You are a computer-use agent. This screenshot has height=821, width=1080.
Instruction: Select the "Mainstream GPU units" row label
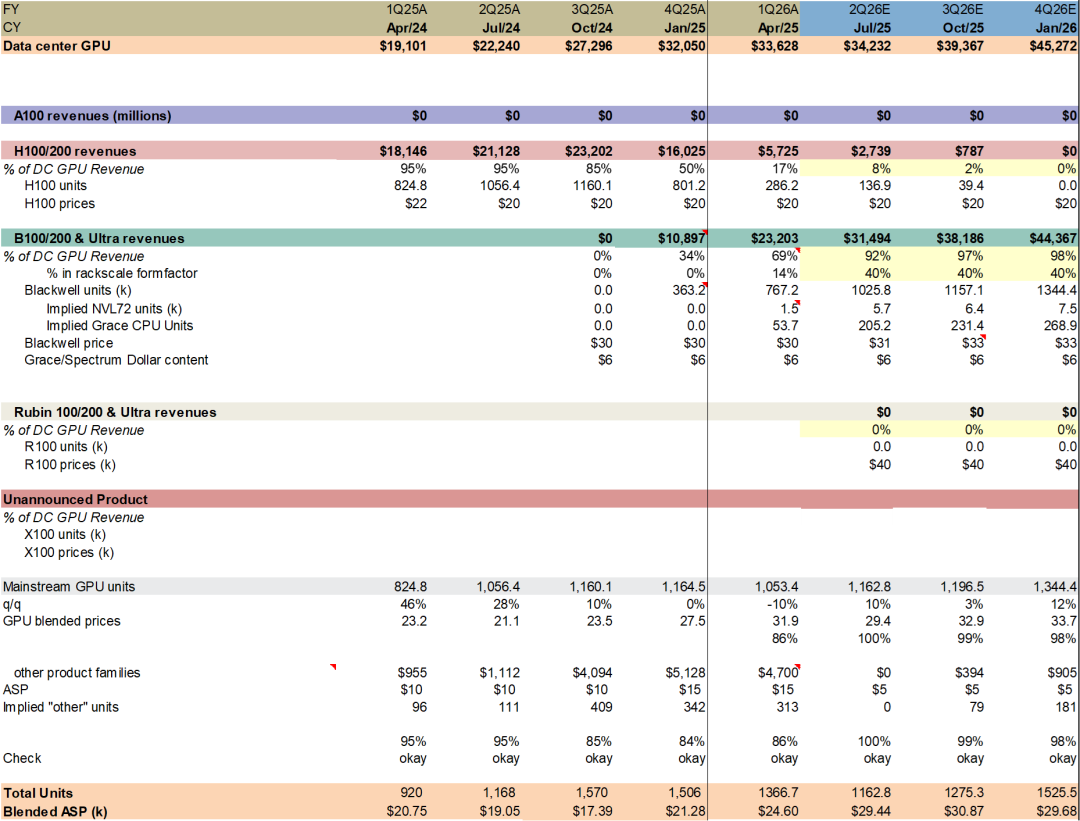[69, 587]
